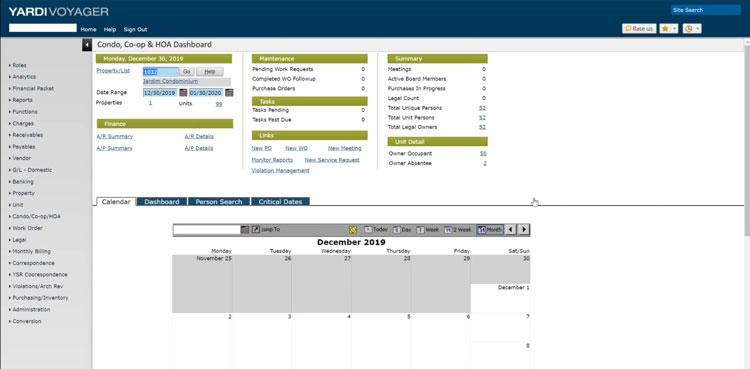The width and height of the screenshot is (750, 369).
Task: Click the New Service Request link
Action: (x=332, y=160)
